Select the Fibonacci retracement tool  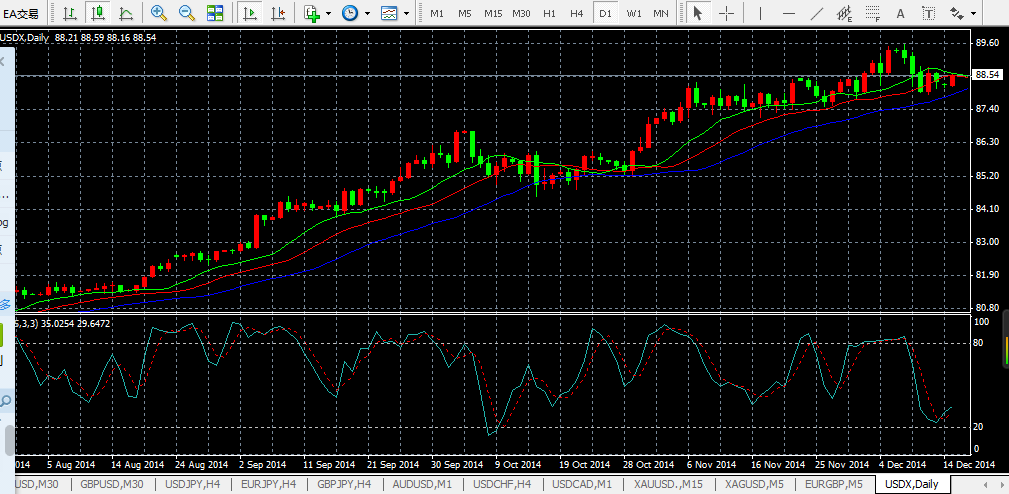tap(873, 13)
